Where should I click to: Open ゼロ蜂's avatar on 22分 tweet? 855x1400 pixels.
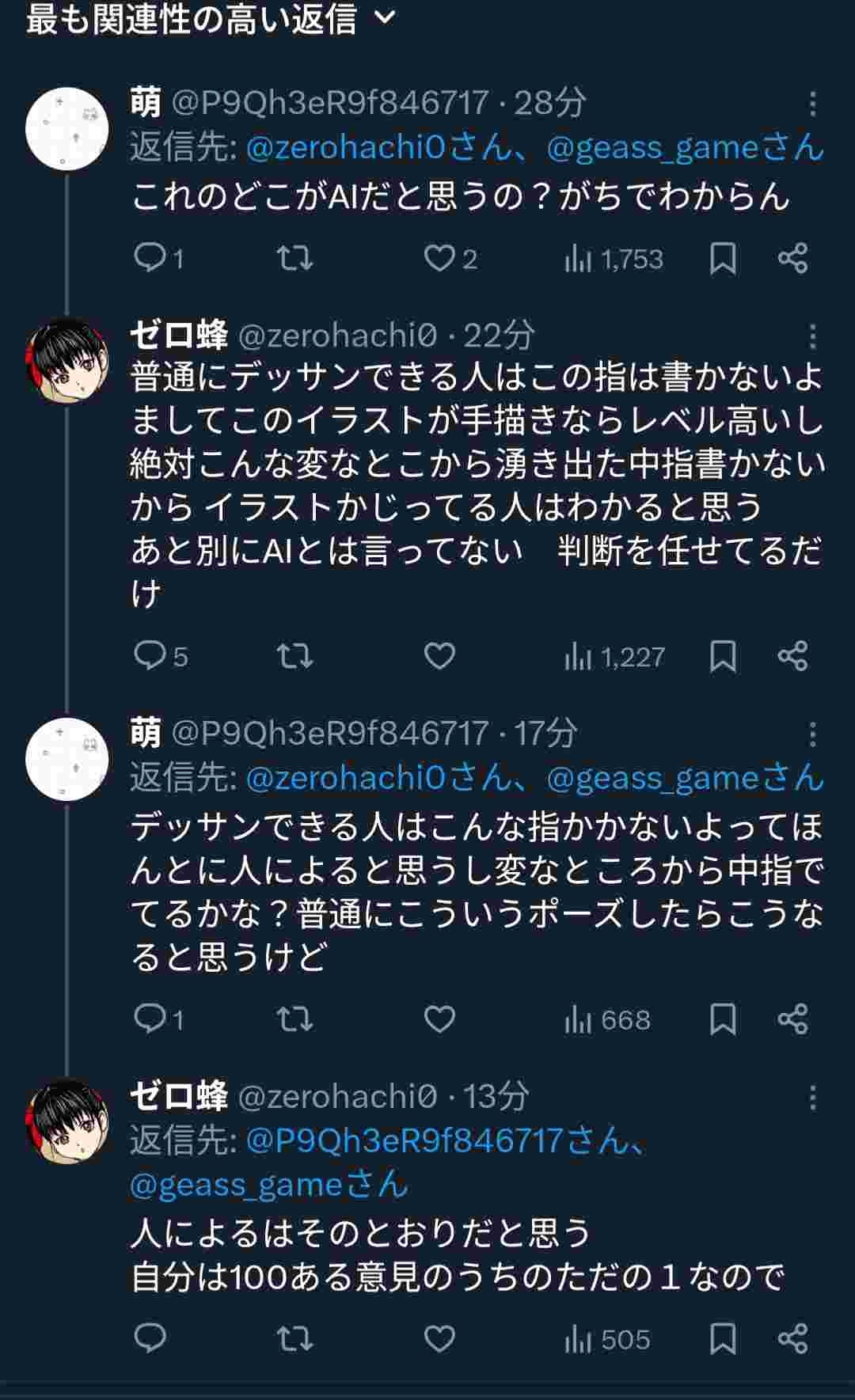click(x=67, y=361)
